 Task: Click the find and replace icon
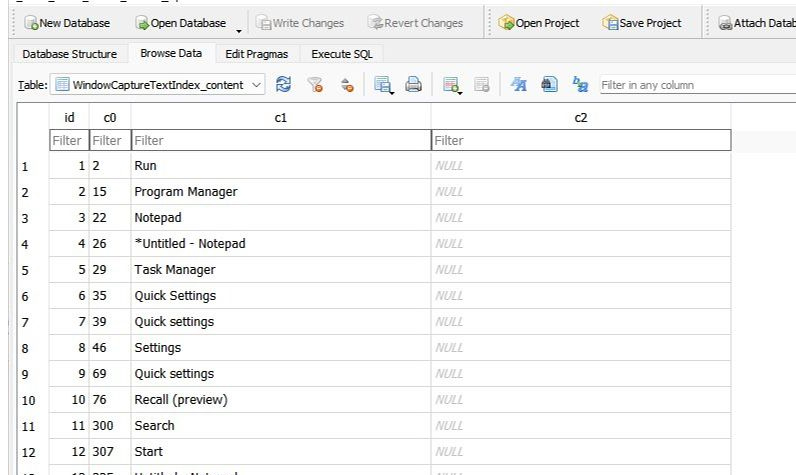click(580, 85)
